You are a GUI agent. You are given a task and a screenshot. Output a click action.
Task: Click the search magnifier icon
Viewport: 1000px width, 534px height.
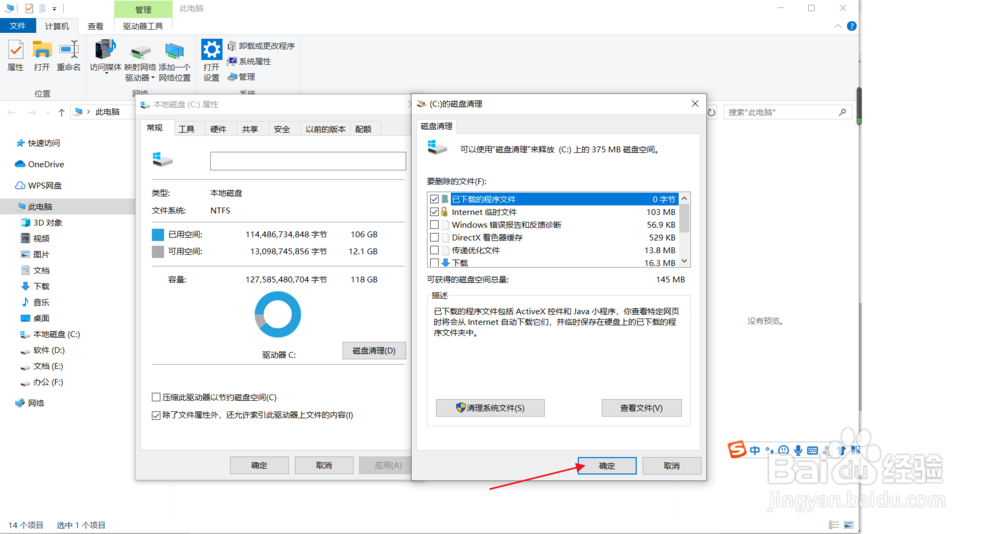pos(842,112)
